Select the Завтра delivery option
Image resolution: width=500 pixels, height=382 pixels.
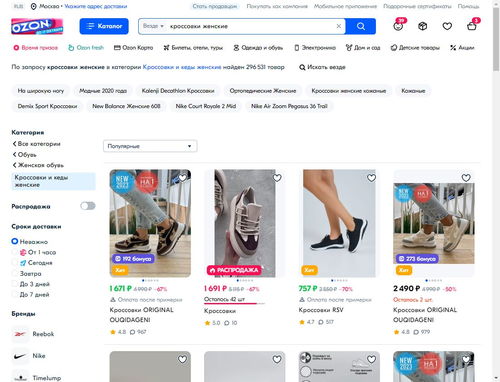coord(15,273)
